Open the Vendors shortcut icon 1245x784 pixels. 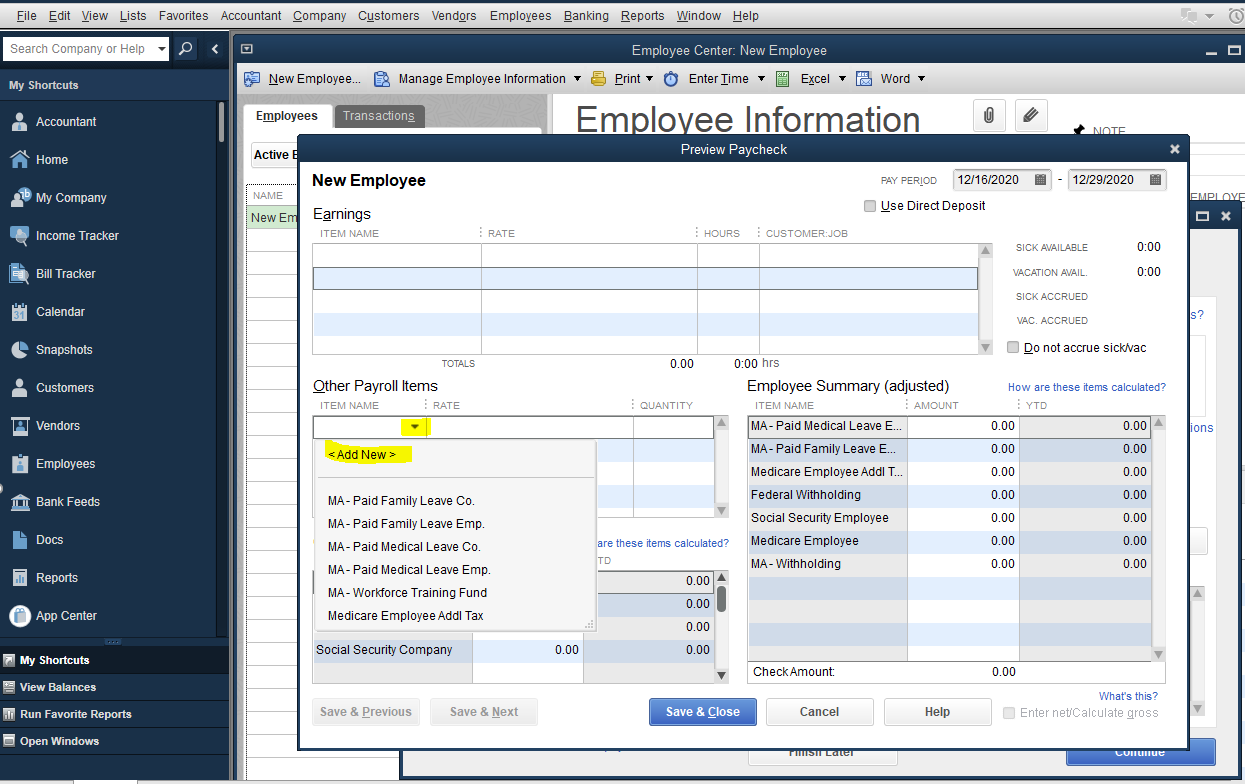point(19,425)
